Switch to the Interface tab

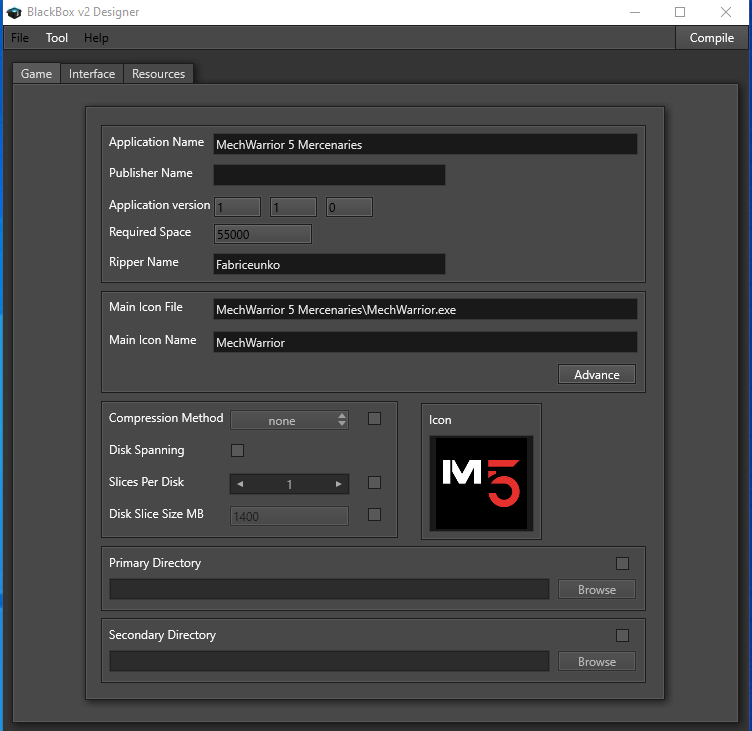click(92, 74)
